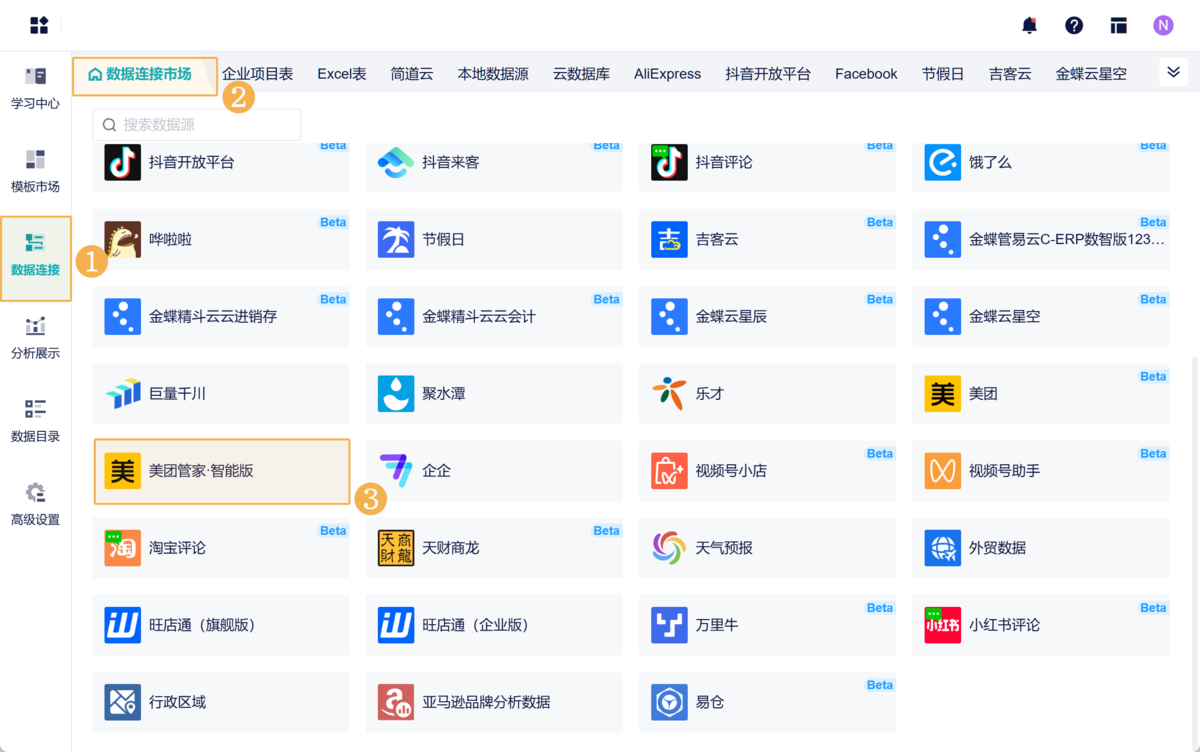Open the notifications bell icon
This screenshot has width=1200, height=752.
[x=1029, y=25]
